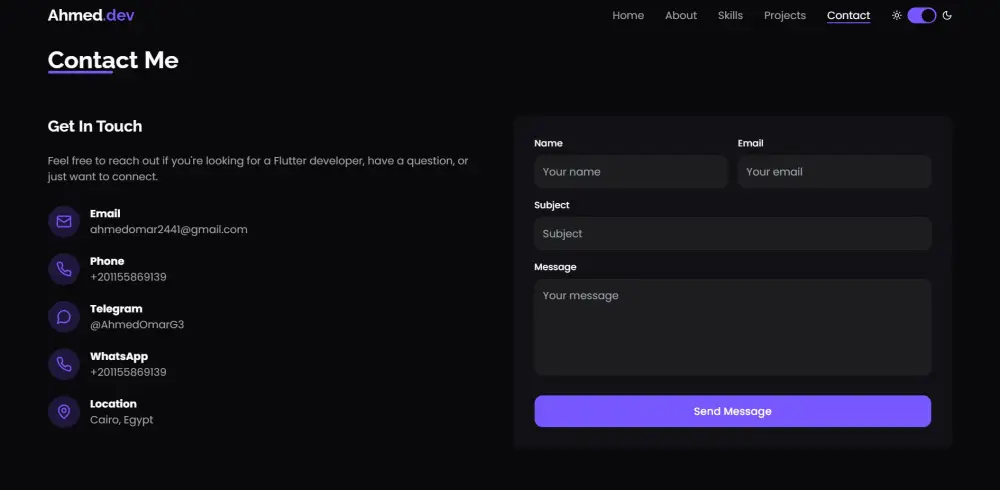
Task: Click the email envelope icon
Action: (x=64, y=221)
